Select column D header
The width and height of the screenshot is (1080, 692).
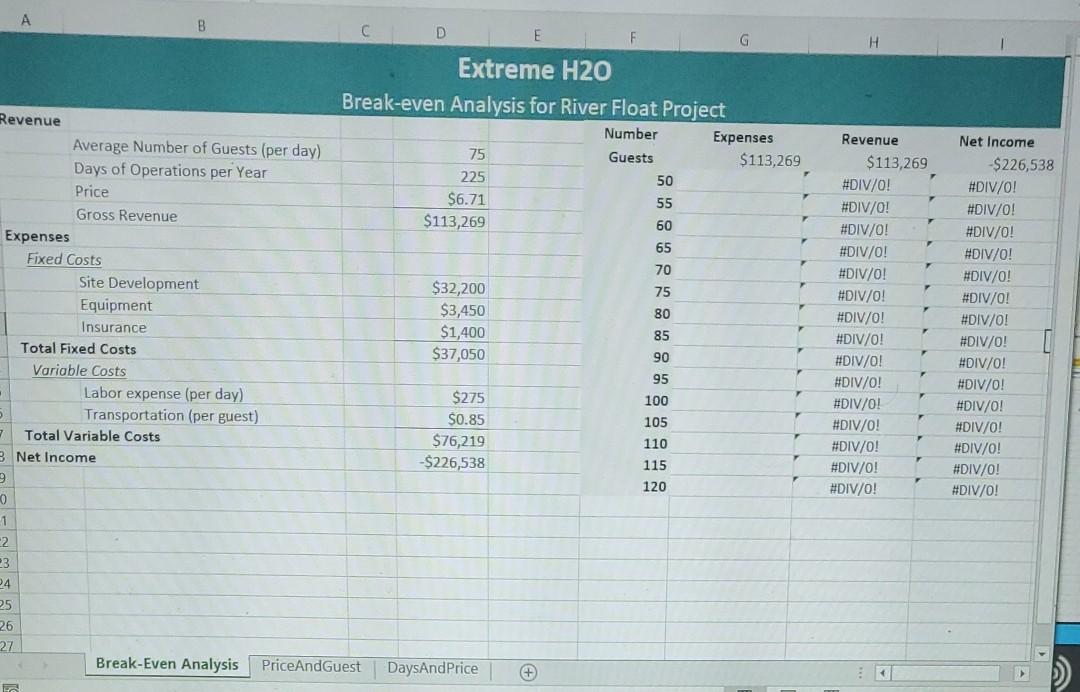[x=441, y=32]
